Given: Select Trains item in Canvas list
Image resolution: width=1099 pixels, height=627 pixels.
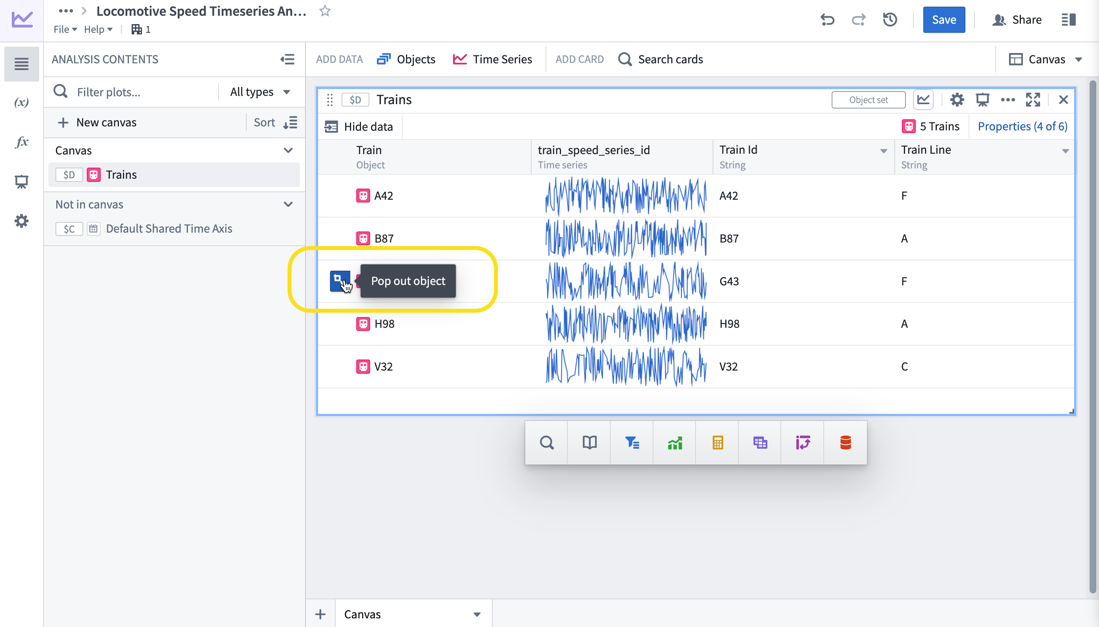Looking at the screenshot, I should tap(174, 175).
